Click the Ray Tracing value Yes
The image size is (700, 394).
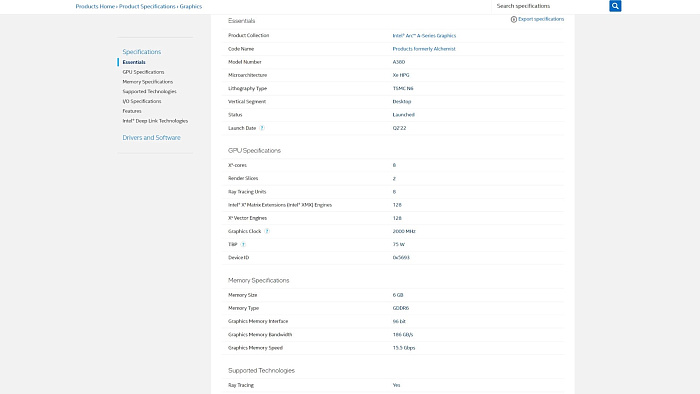396,385
